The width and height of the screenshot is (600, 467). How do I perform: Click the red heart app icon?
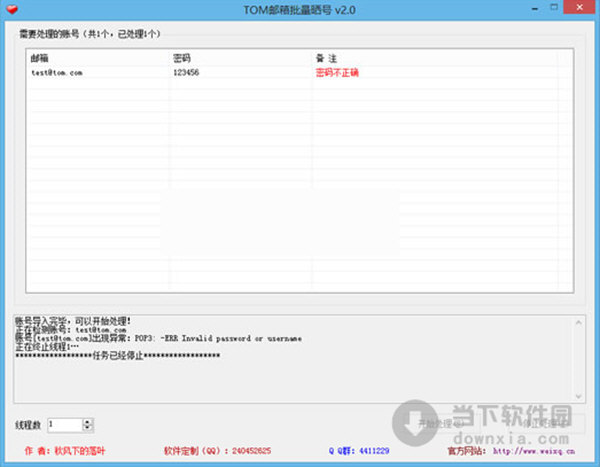pos(12,9)
